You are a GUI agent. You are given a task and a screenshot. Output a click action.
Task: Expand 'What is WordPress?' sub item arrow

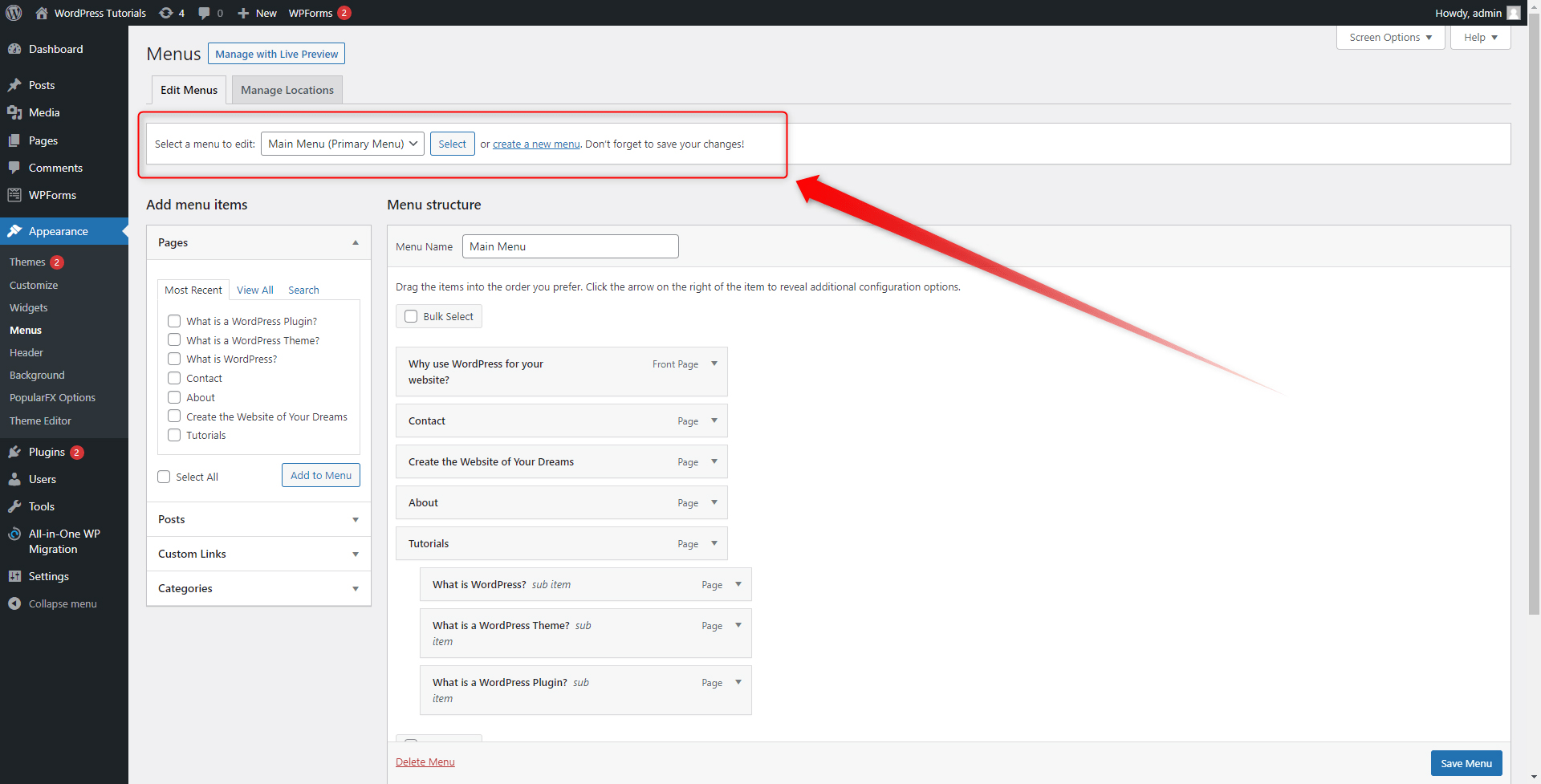pos(738,584)
